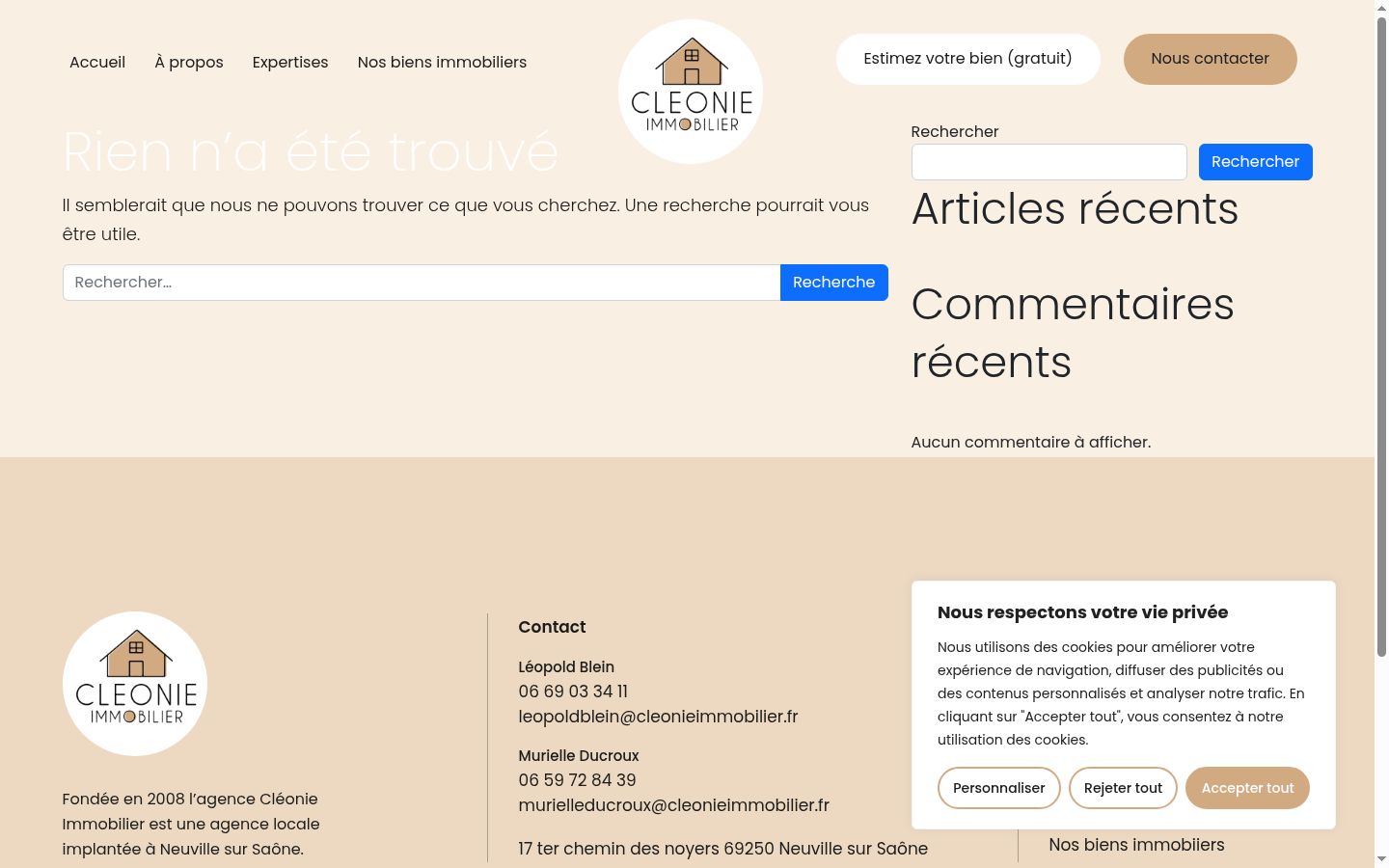Click the 'Rien n'a été trouvé' heading
Viewport: 1389px width, 868px height.
311,151
